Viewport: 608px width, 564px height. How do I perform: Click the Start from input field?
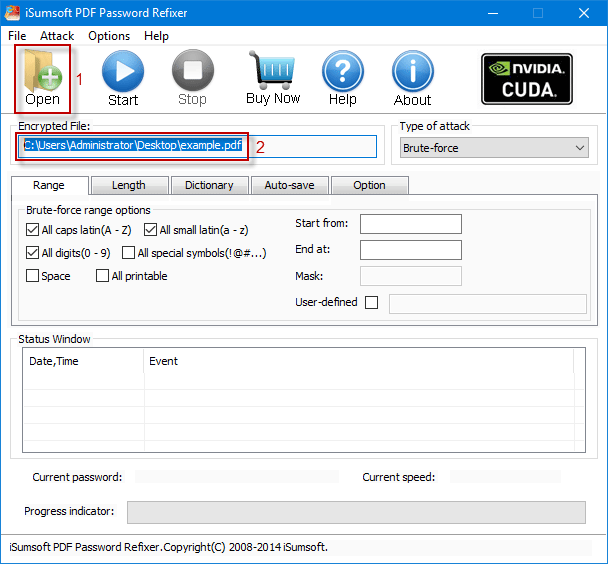411,224
